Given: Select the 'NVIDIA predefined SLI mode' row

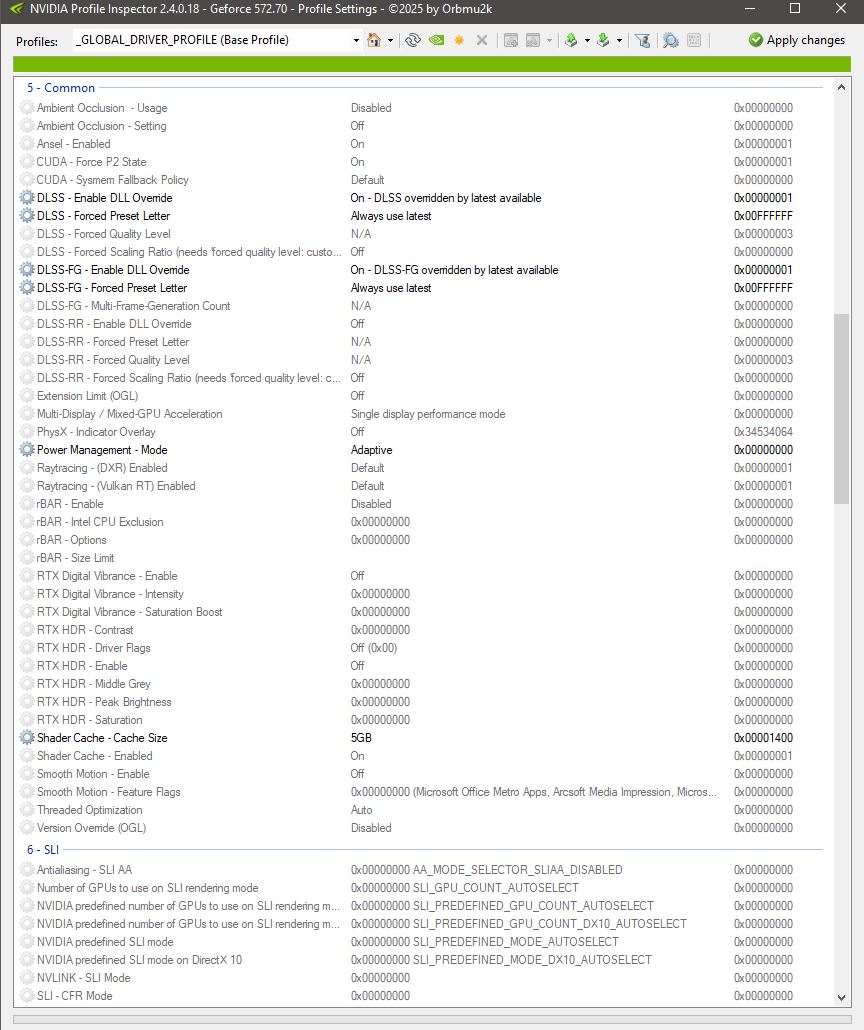Looking at the screenshot, I should pos(421,941).
